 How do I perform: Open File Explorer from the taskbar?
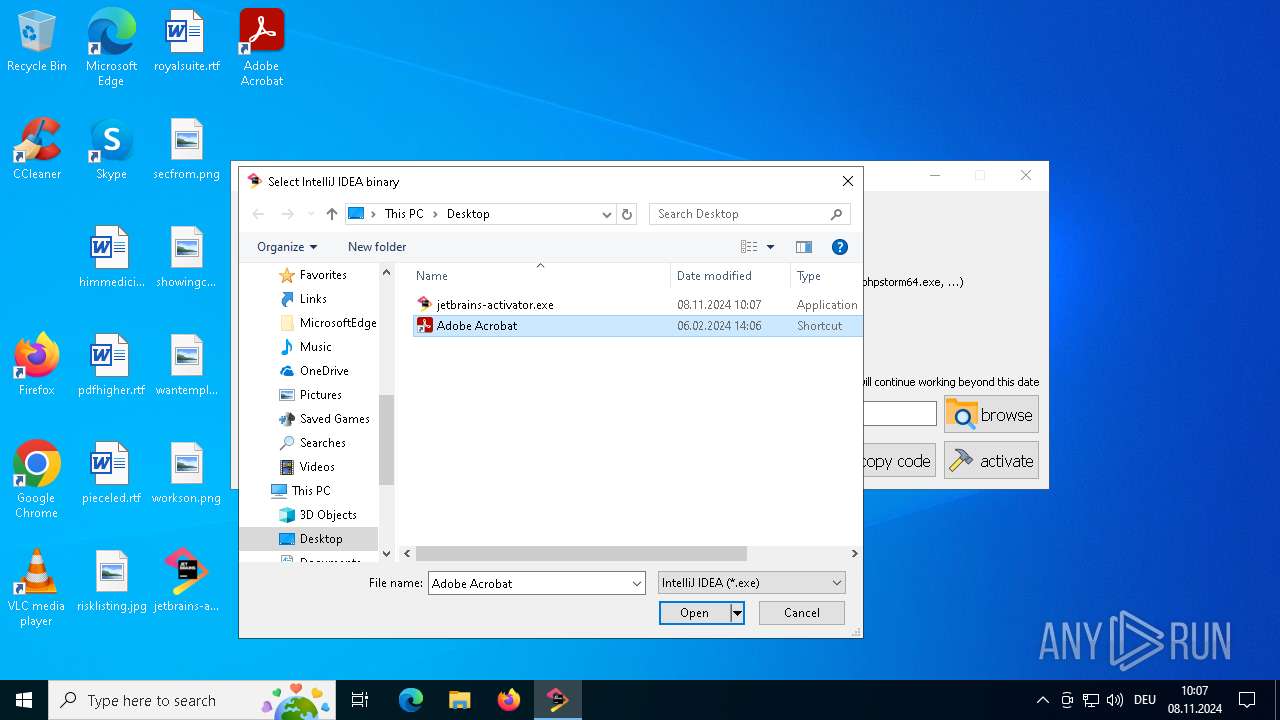tap(459, 700)
